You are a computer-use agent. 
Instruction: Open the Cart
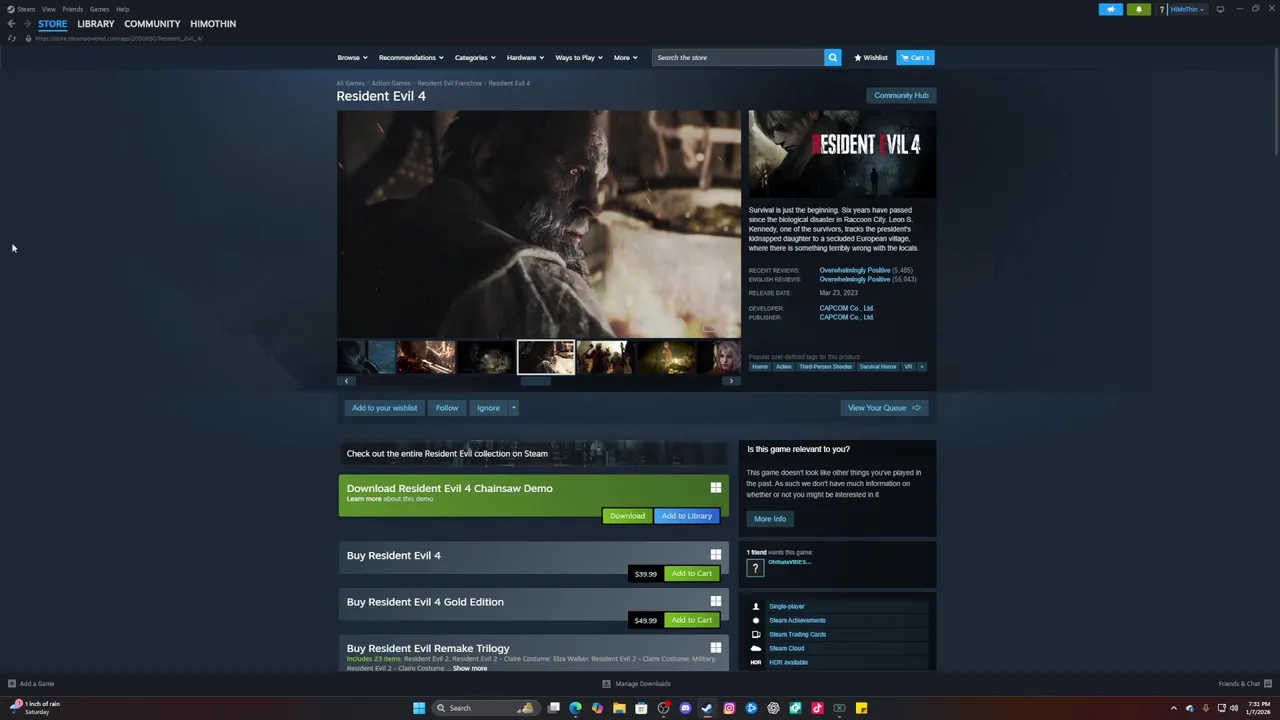pos(915,58)
